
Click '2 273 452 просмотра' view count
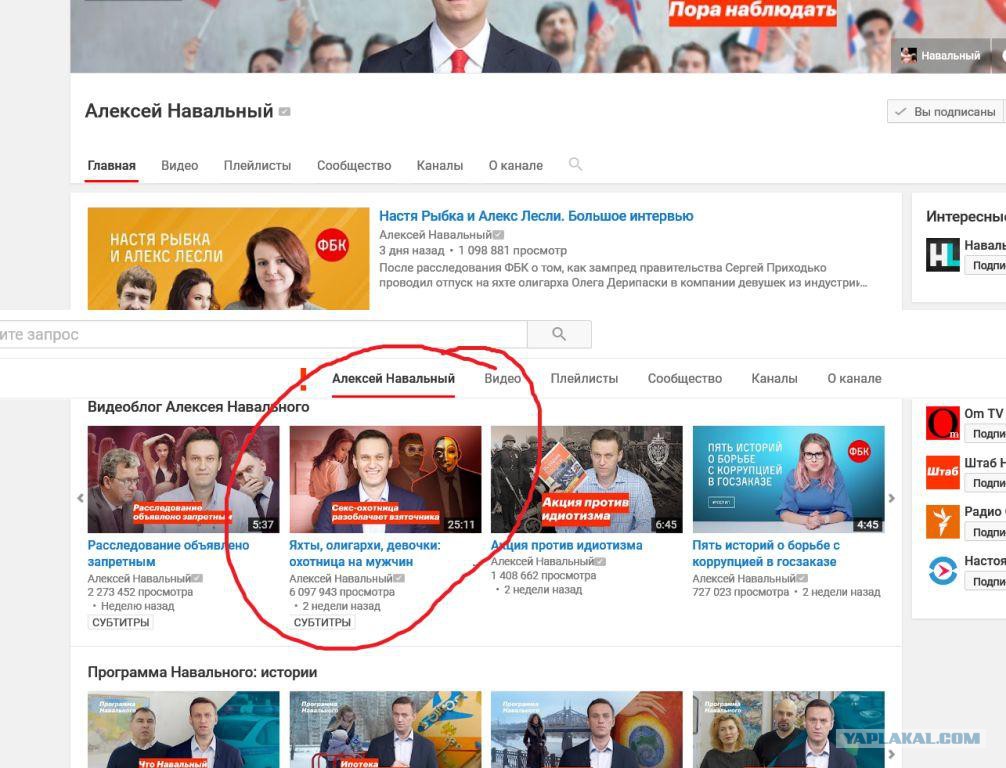[x=140, y=592]
